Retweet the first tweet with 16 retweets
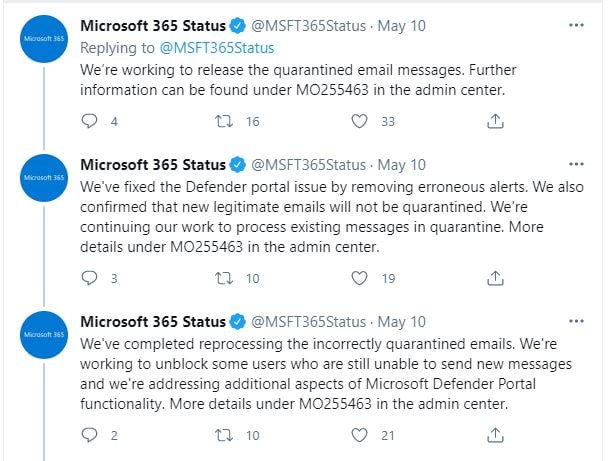608x461 pixels. [224, 121]
